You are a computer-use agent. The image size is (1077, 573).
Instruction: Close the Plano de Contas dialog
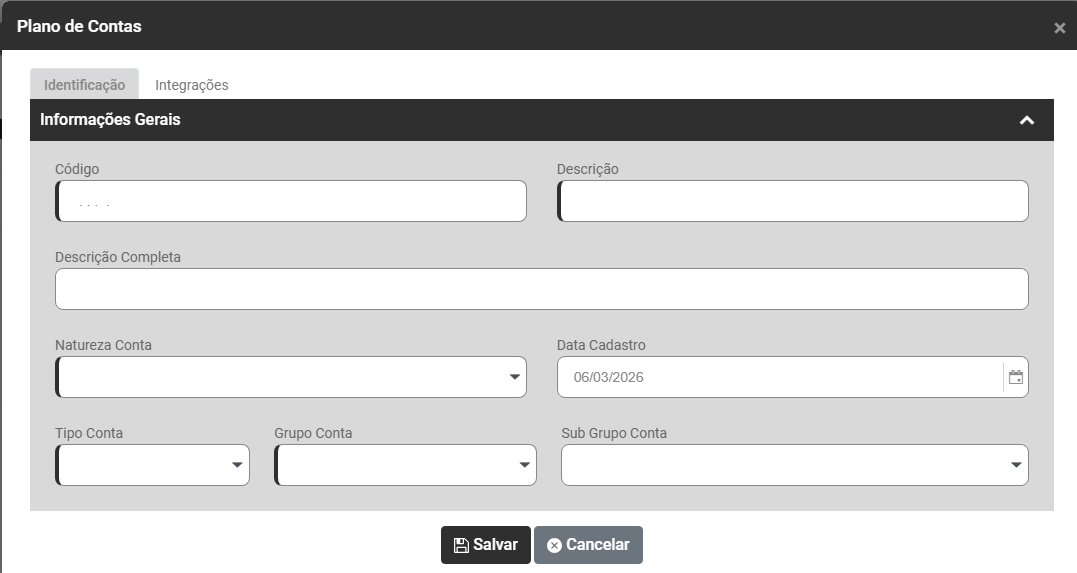[1059, 28]
